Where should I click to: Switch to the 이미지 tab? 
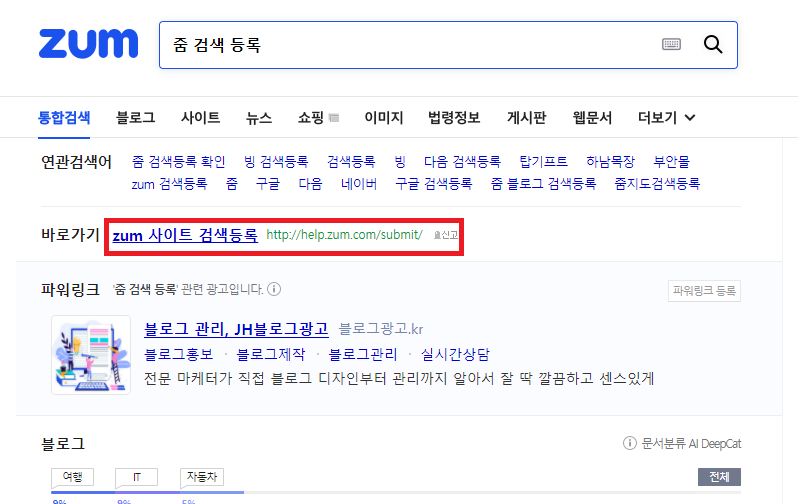pyautogui.click(x=384, y=118)
